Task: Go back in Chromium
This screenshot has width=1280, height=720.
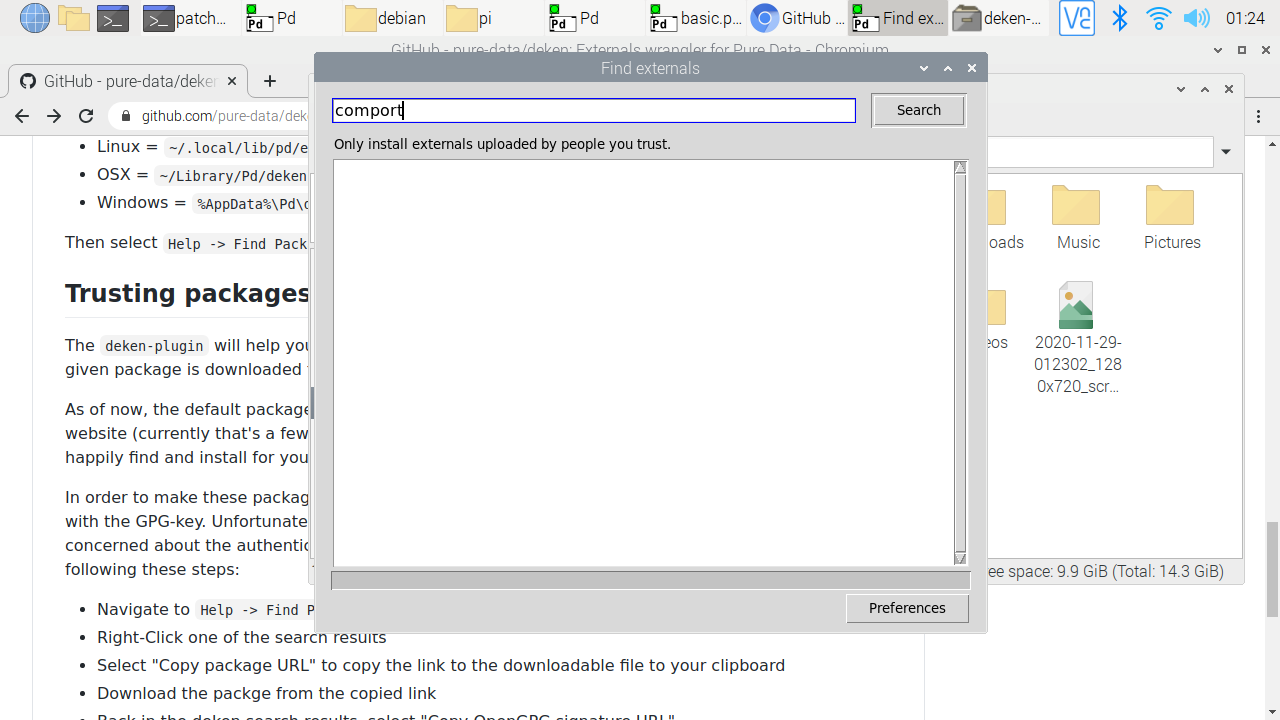Action: tap(22, 116)
